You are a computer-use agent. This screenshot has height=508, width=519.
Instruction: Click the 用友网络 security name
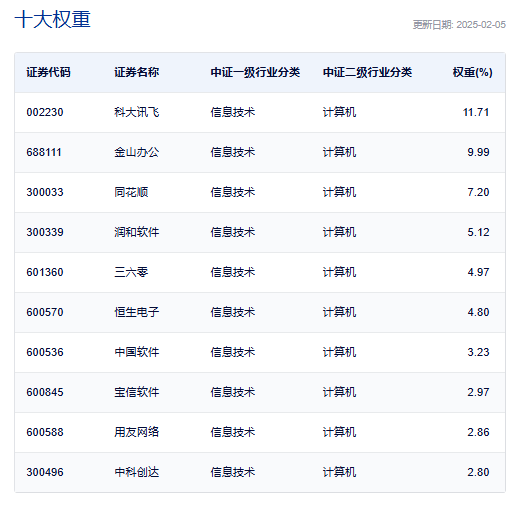pyautogui.click(x=137, y=432)
